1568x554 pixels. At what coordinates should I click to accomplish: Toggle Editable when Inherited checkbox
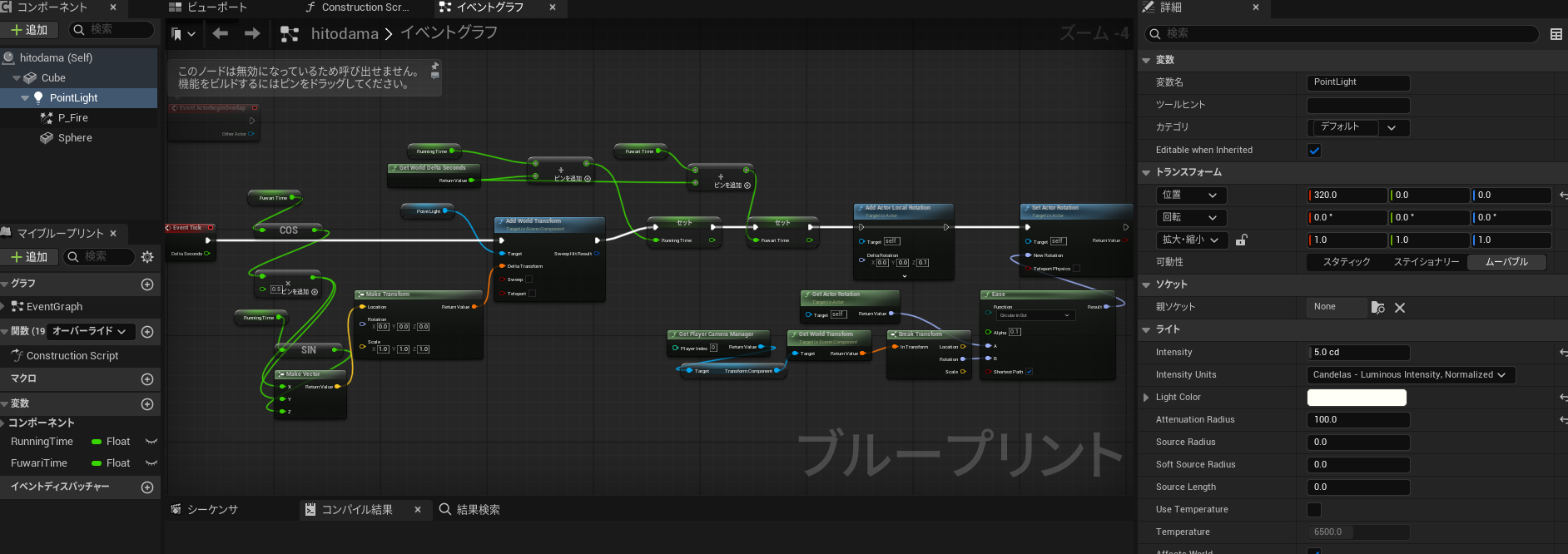1314,151
